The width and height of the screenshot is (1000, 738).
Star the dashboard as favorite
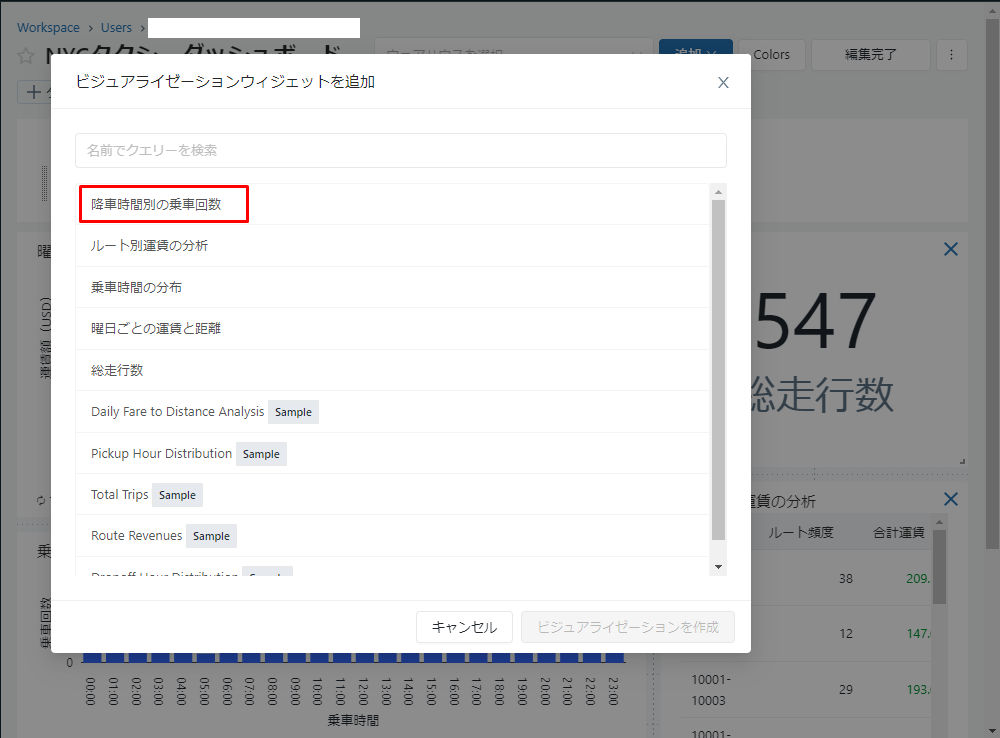coord(26,55)
